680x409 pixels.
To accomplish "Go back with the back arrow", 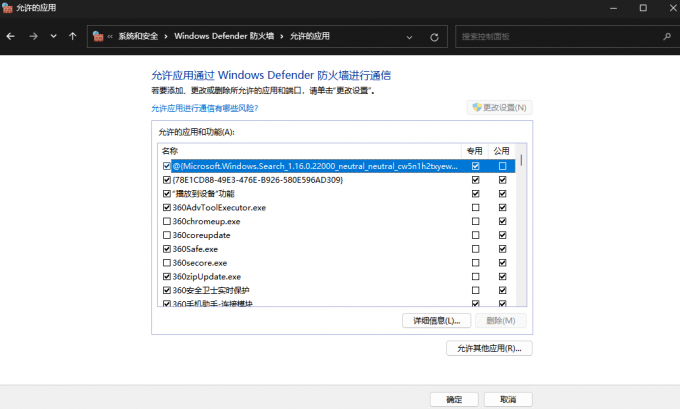I will [x=11, y=36].
